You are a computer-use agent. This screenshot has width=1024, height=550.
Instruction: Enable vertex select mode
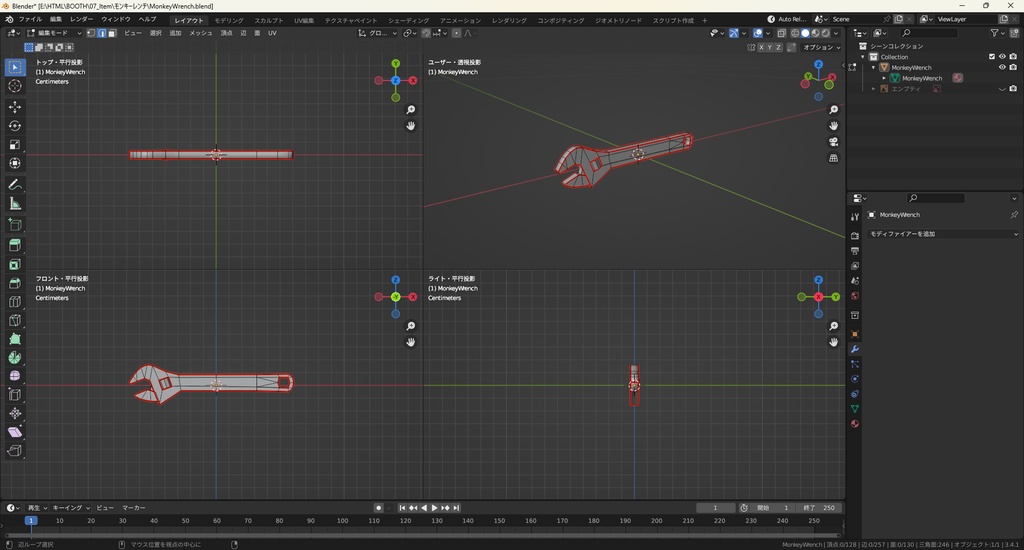click(91, 33)
